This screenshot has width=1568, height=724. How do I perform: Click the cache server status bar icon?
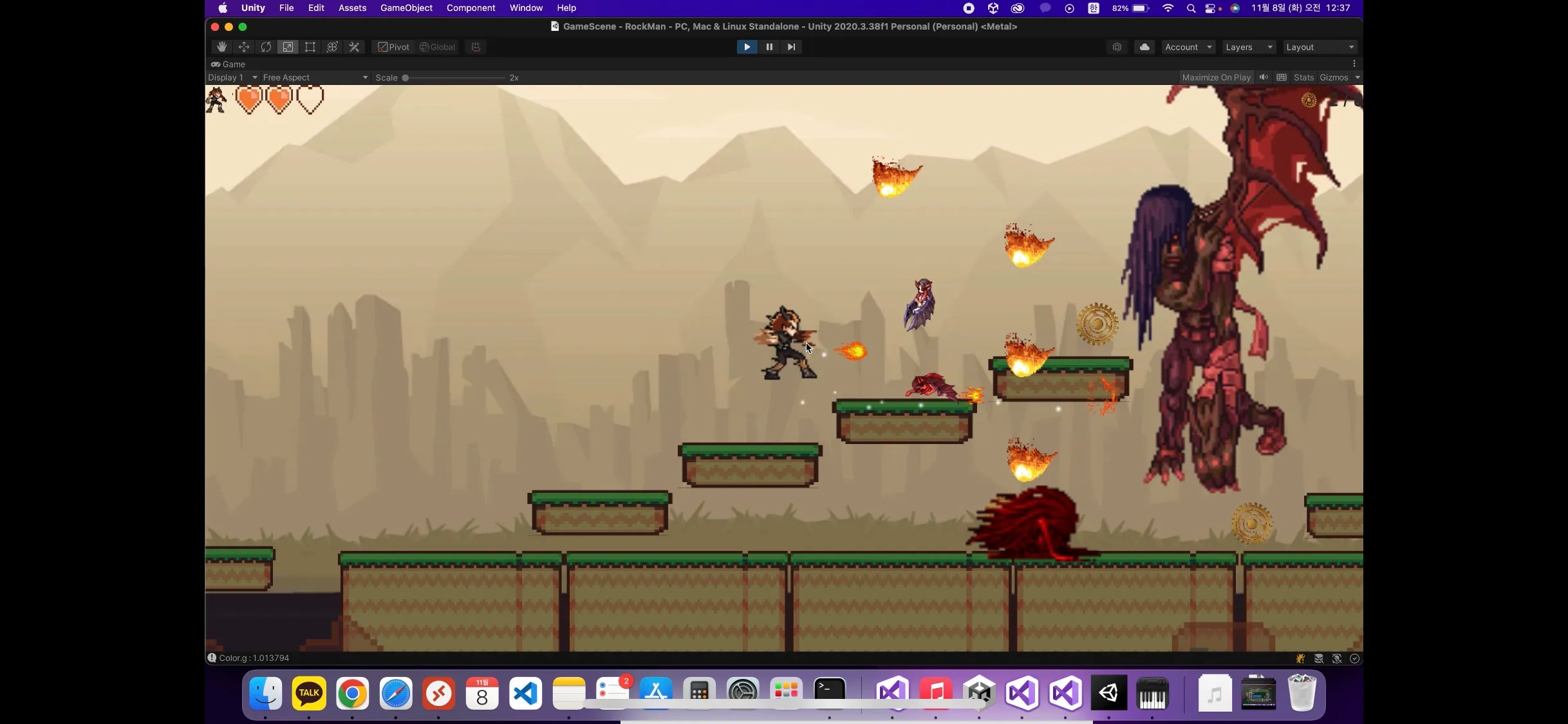pyautogui.click(x=1319, y=658)
